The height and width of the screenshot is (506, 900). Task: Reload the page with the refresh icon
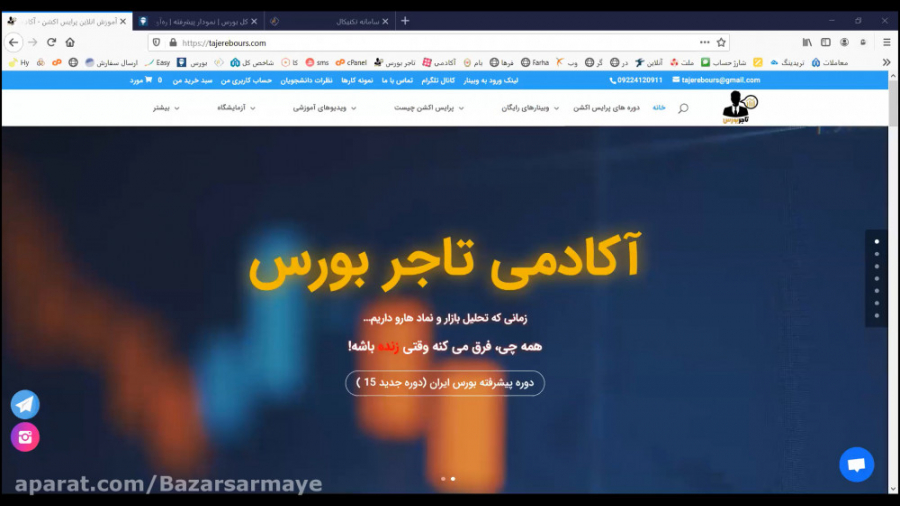pyautogui.click(x=51, y=42)
